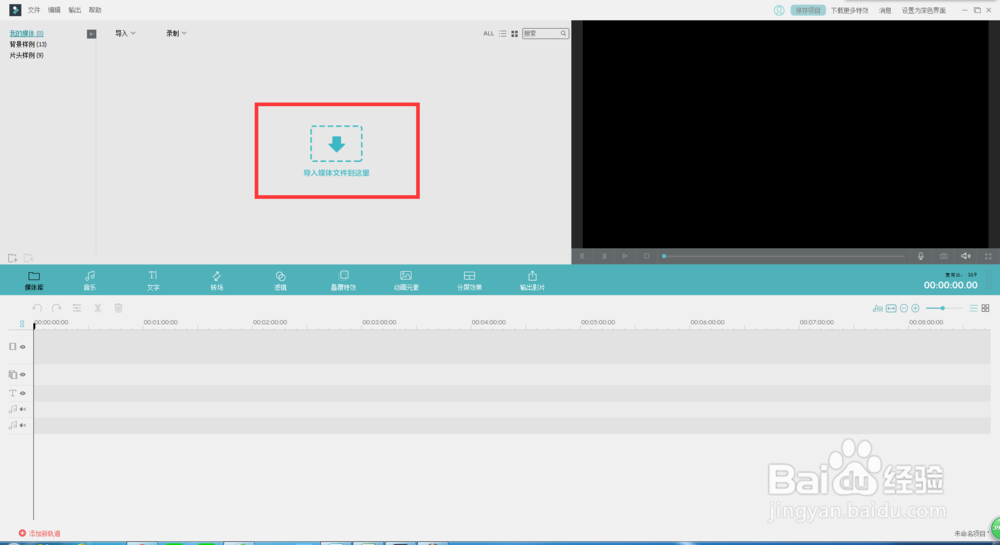Click the microphone voiceover icon

[920, 256]
